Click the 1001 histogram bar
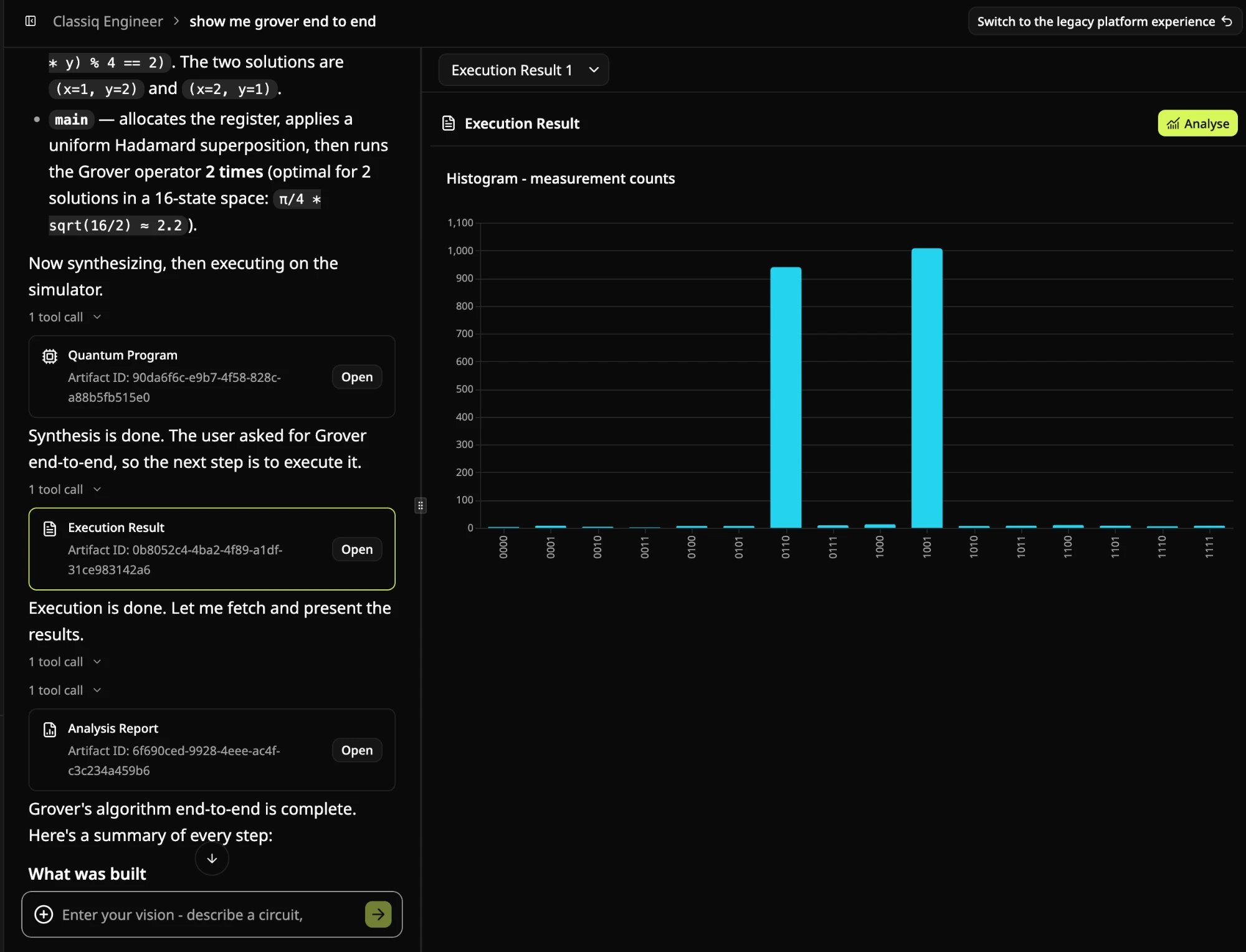This screenshot has height=952, width=1246. pyautogui.click(x=927, y=388)
